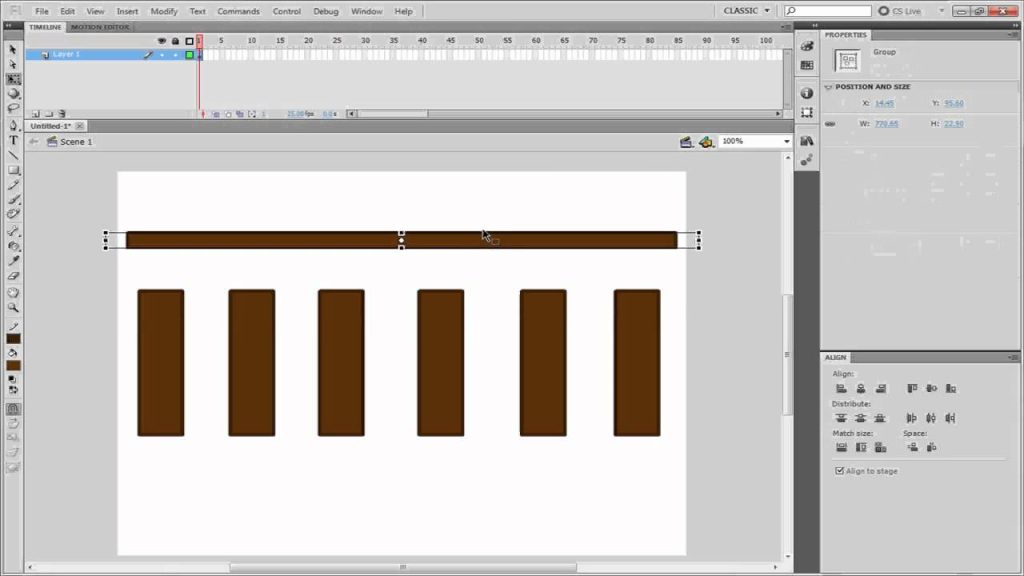Click Align bottom edge icon
1024x576 pixels.
coord(951,389)
